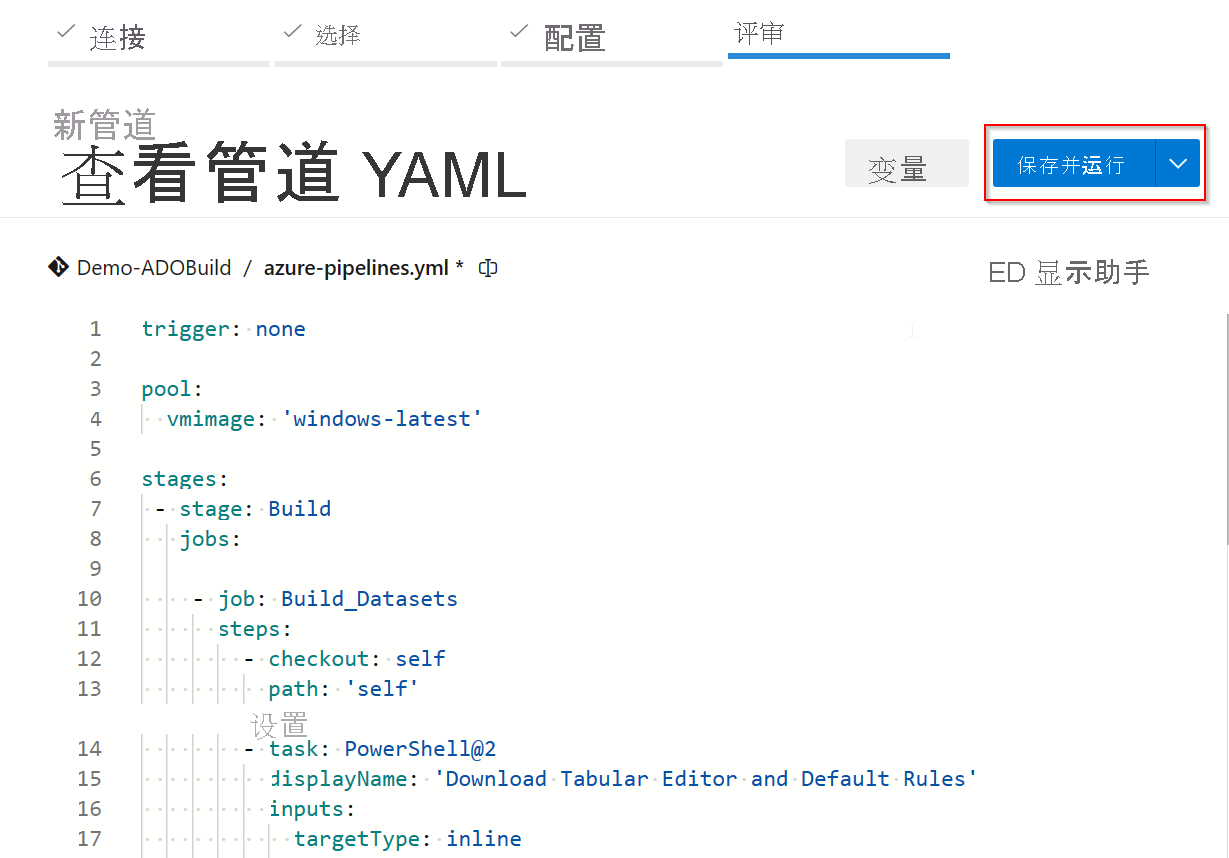Click the 'jobs:' key on line 8
The width and height of the screenshot is (1229, 858).
pos(211,539)
